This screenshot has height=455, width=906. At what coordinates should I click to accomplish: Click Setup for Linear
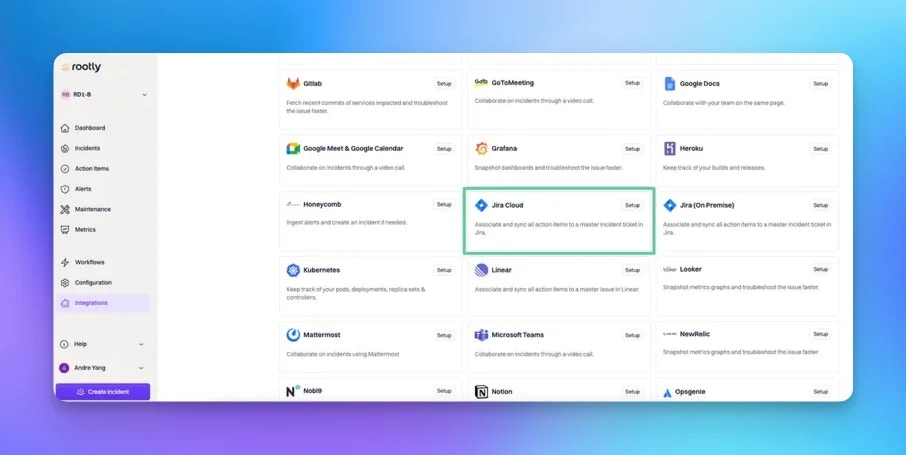pyautogui.click(x=632, y=270)
